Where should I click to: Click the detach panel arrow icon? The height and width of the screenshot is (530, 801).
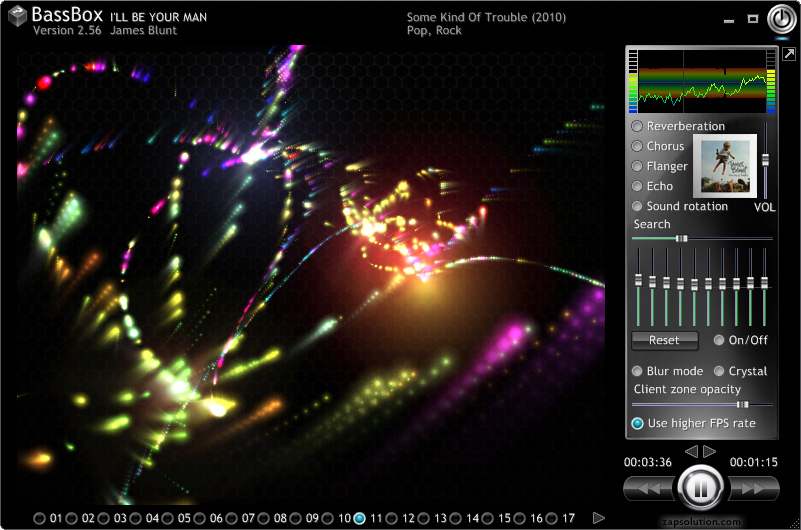[789, 54]
